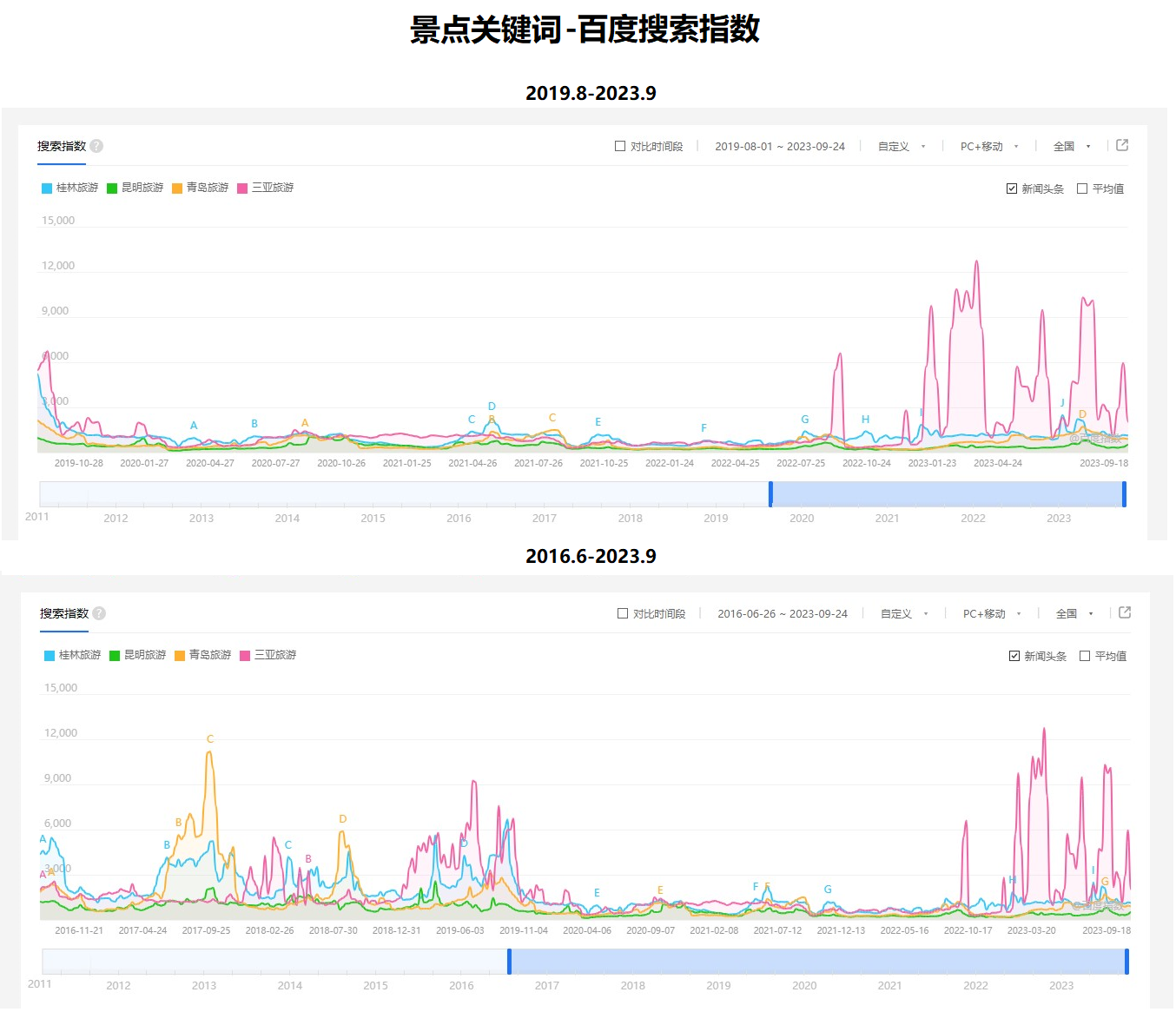Open PC+移动 dropdown in upper chart
Viewport: 1176px width, 1012px height.
tap(989, 146)
